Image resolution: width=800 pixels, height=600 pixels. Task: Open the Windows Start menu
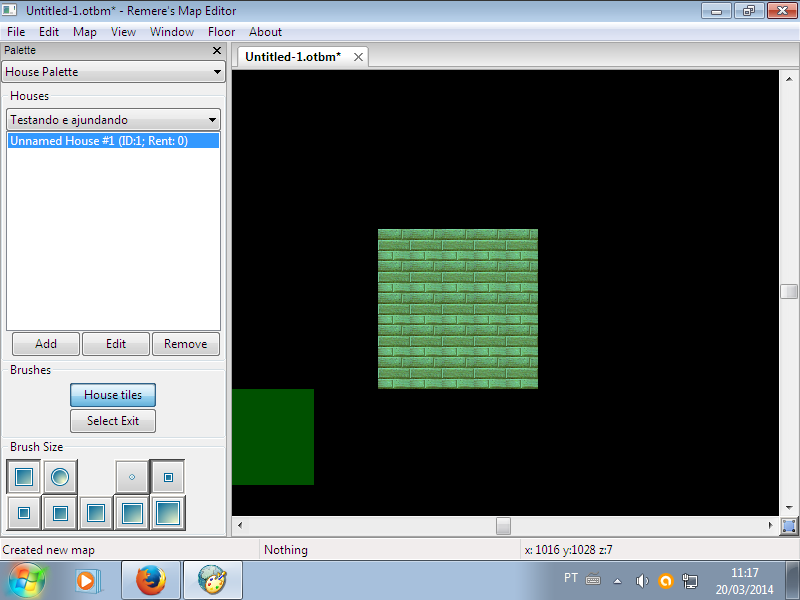tap(27, 581)
